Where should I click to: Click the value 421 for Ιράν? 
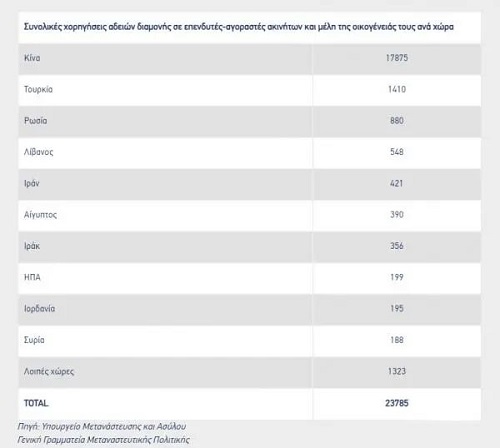[397, 183]
